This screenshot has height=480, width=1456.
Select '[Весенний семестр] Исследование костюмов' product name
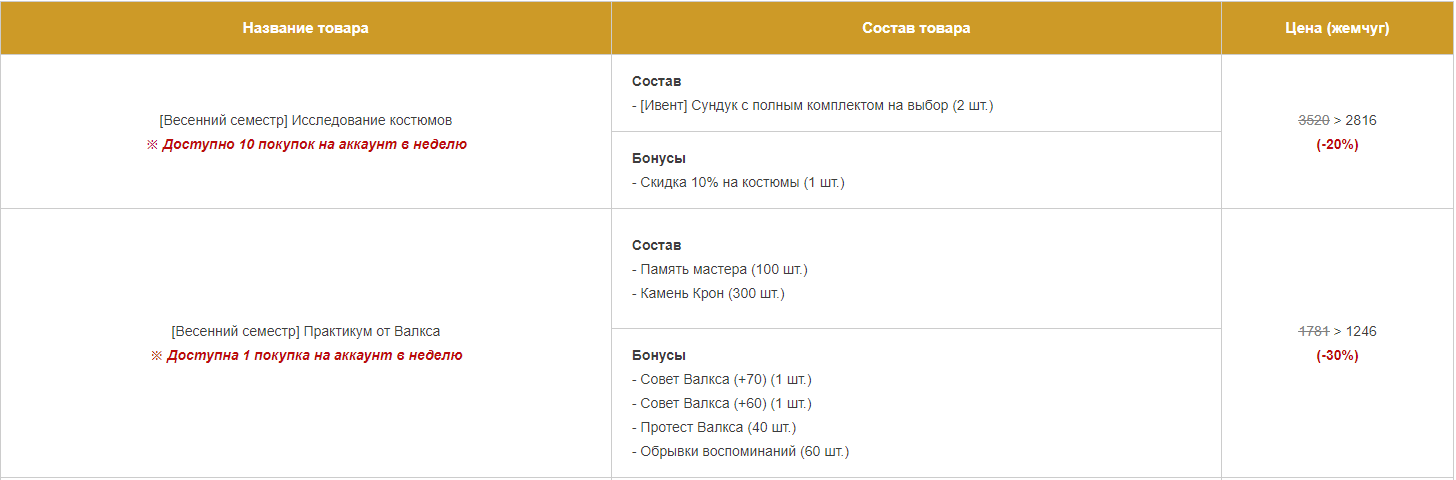(x=306, y=120)
